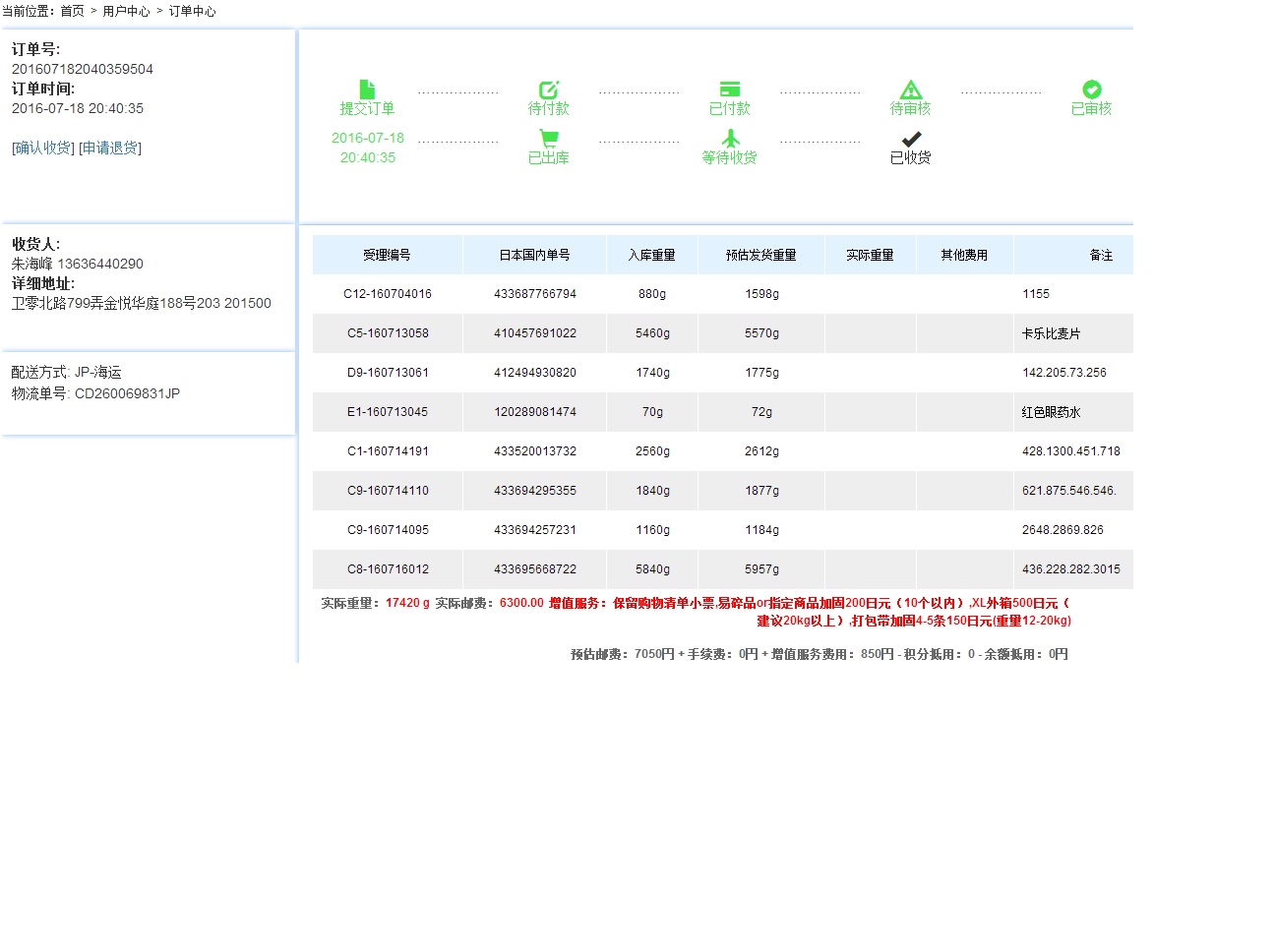Select row C9-160714110
Screen dimensions: 1275x952
point(723,491)
